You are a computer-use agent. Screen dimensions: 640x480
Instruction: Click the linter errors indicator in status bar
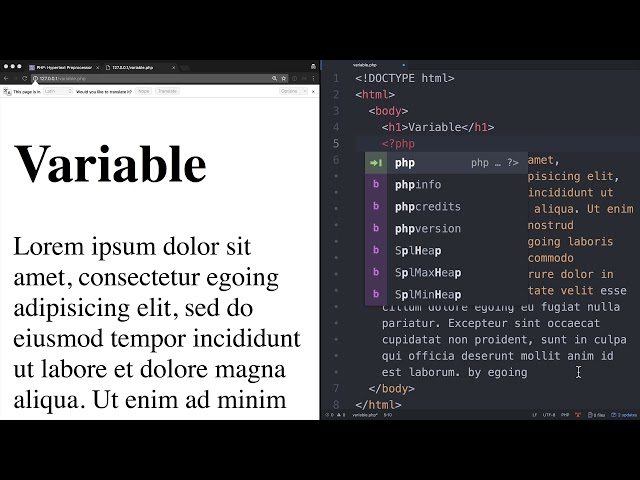coord(329,415)
